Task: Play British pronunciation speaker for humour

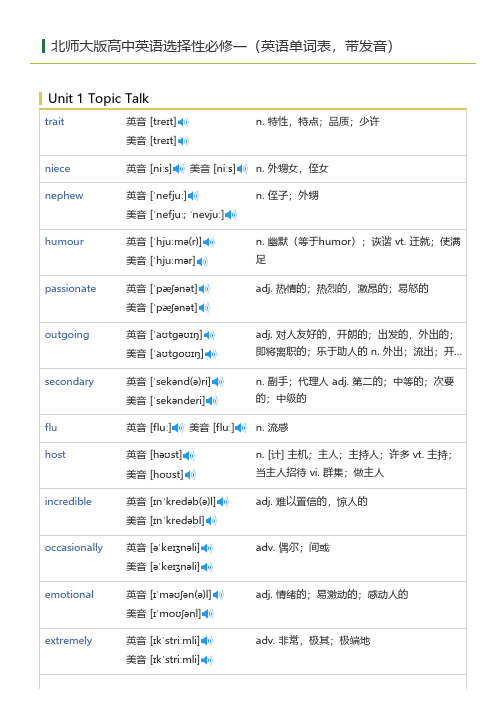Action: (x=209, y=242)
